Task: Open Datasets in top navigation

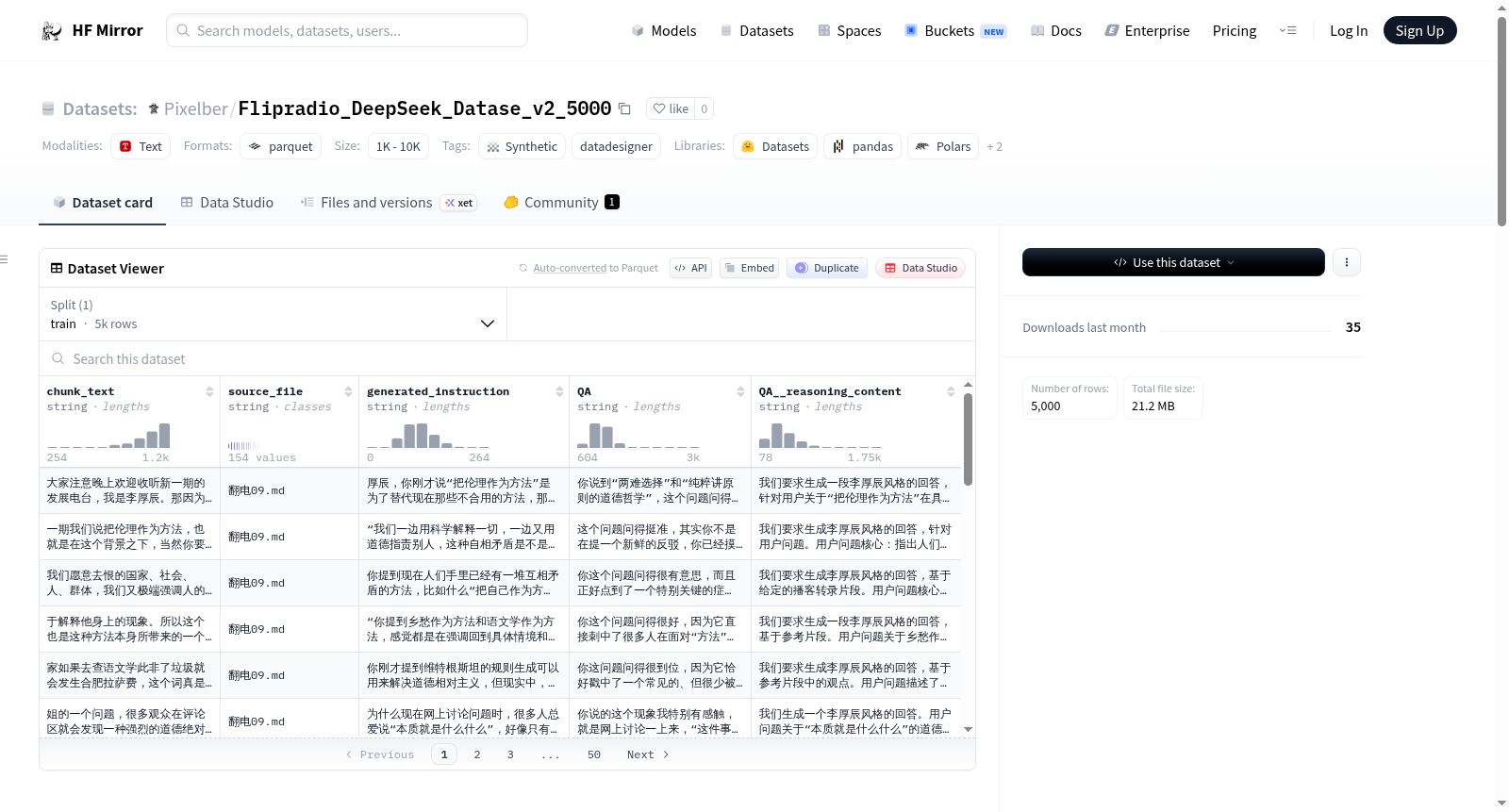Action: coord(757,30)
